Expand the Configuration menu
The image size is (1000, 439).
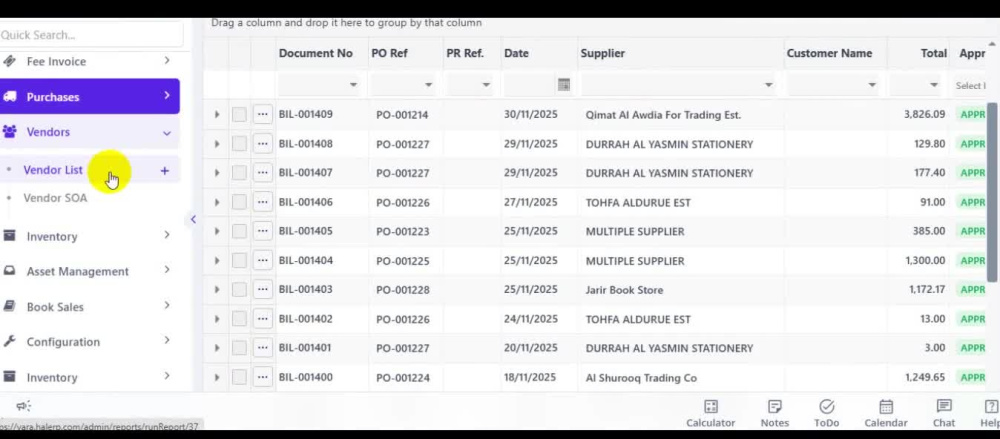[x=166, y=341]
